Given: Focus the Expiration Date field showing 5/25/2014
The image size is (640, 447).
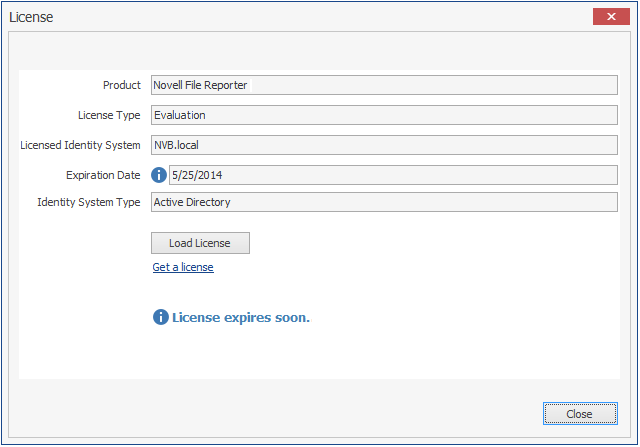Looking at the screenshot, I should 393,175.
